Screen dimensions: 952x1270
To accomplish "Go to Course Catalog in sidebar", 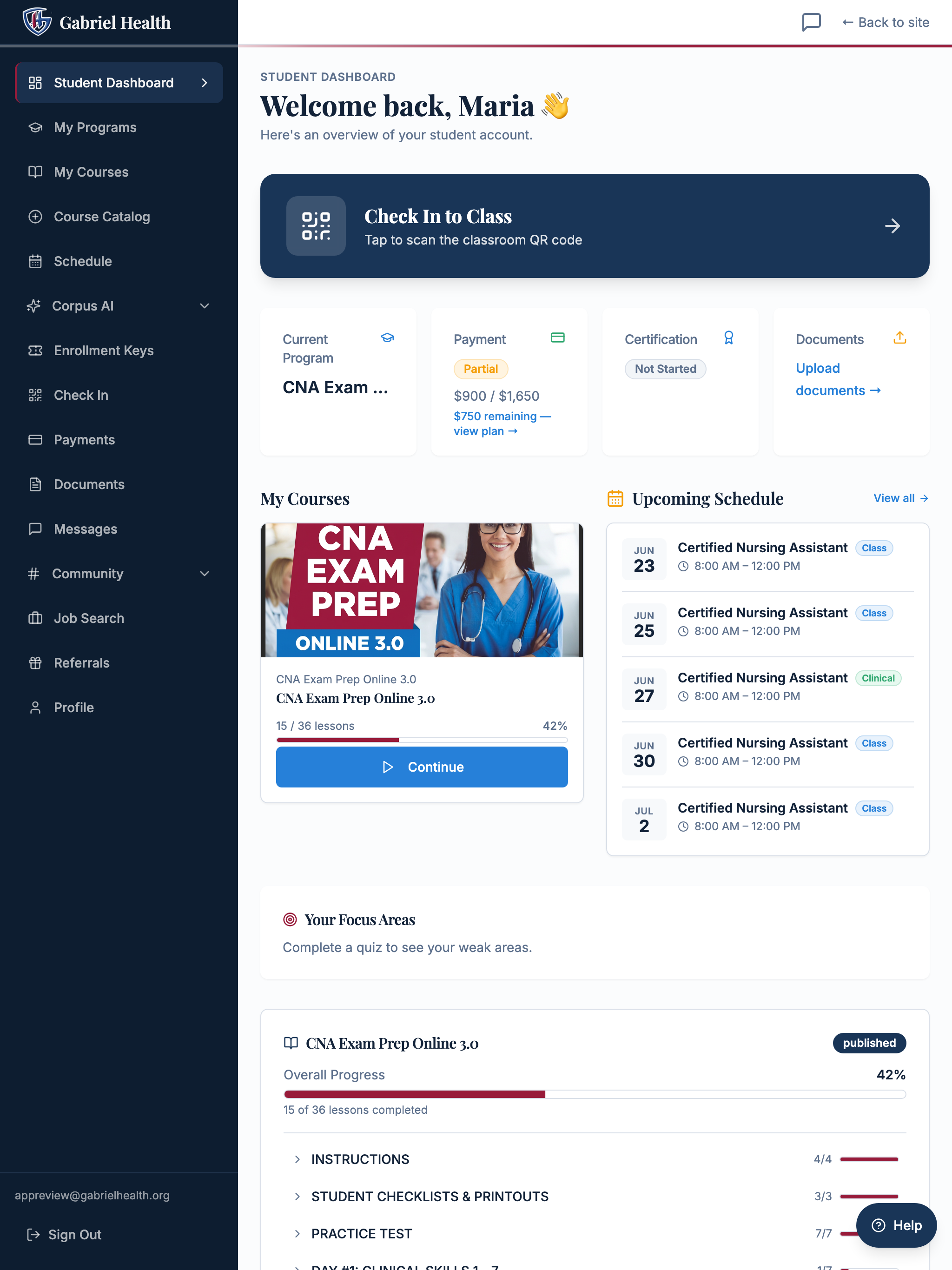I will tap(119, 217).
